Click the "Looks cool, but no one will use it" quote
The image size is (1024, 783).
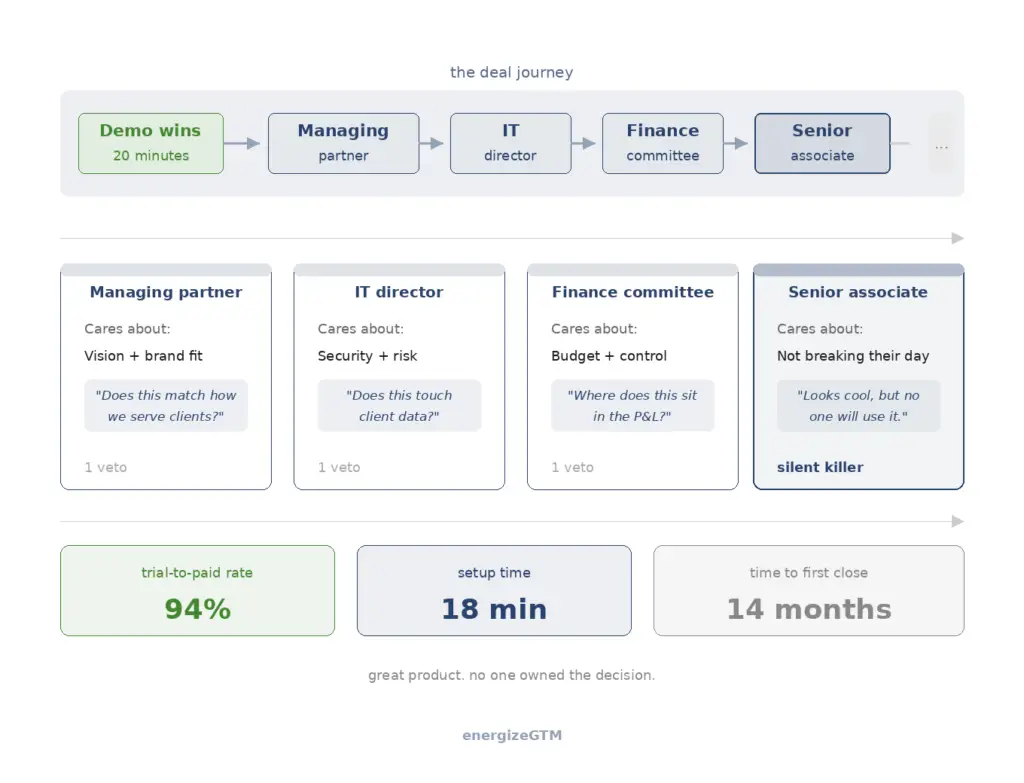click(858, 406)
